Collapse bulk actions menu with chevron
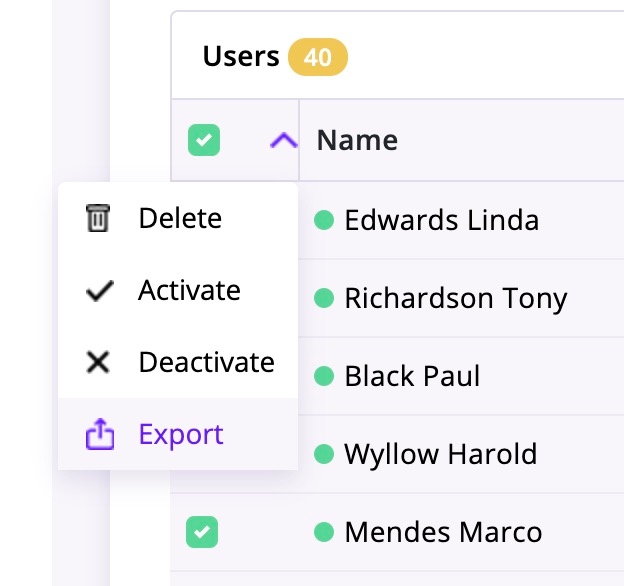The width and height of the screenshot is (624, 586). [x=284, y=141]
